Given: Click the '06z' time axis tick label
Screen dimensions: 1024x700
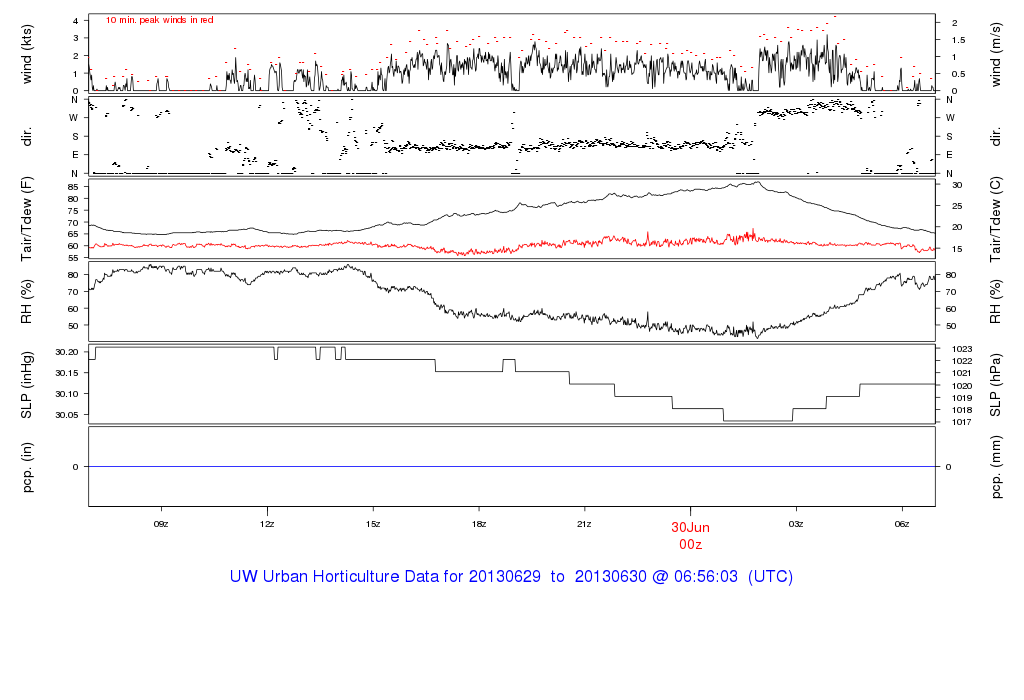Looking at the screenshot, I should 902,524.
